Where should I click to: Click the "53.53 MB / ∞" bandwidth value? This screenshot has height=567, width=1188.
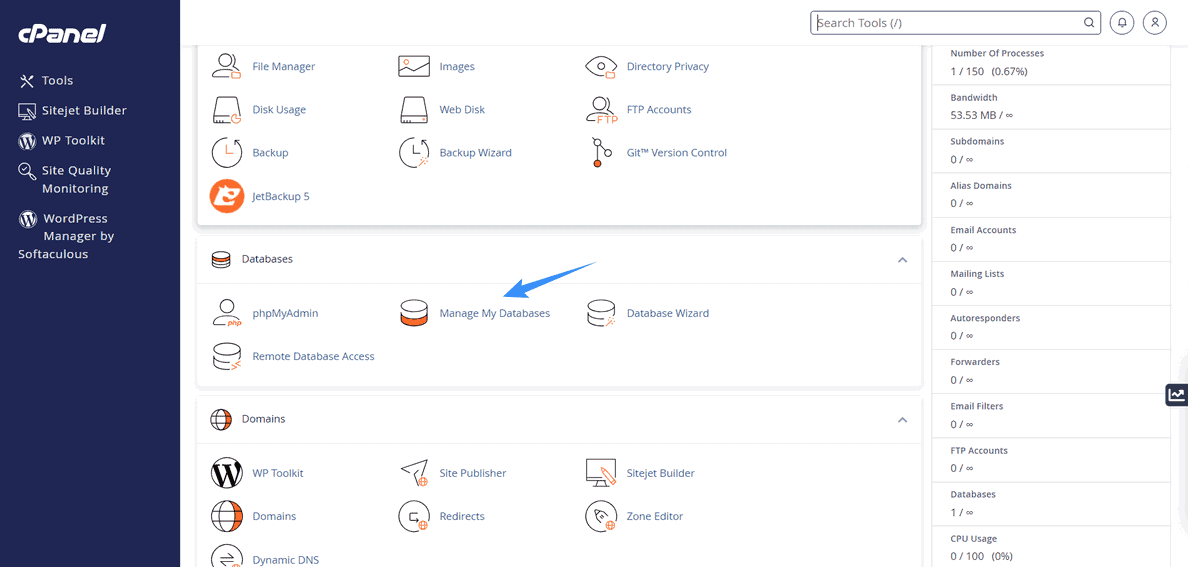[x=981, y=115]
